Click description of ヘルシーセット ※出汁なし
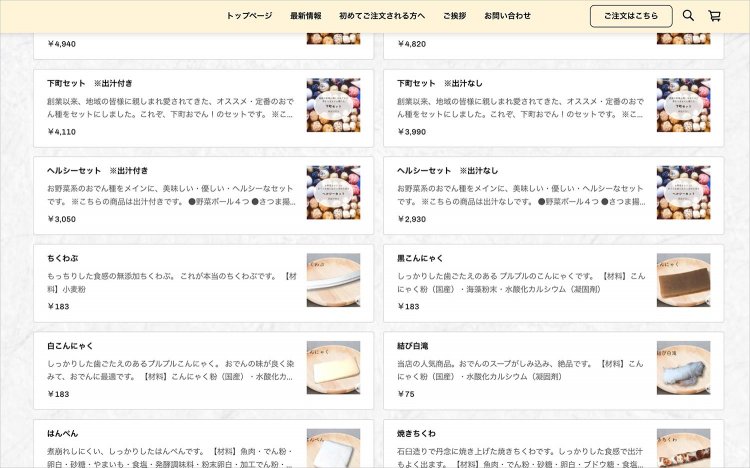Viewport: 750px width, 468px height. pyautogui.click(x=521, y=195)
